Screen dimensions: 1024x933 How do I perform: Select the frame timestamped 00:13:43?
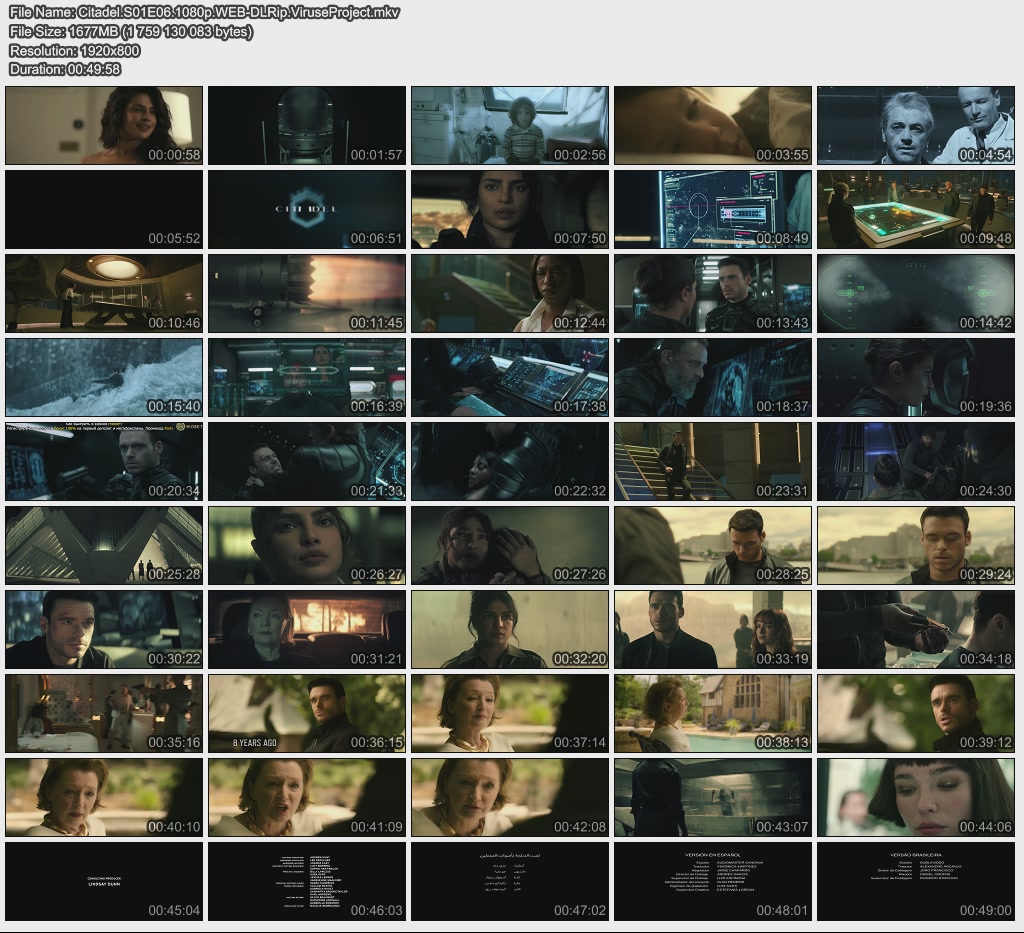(713, 293)
